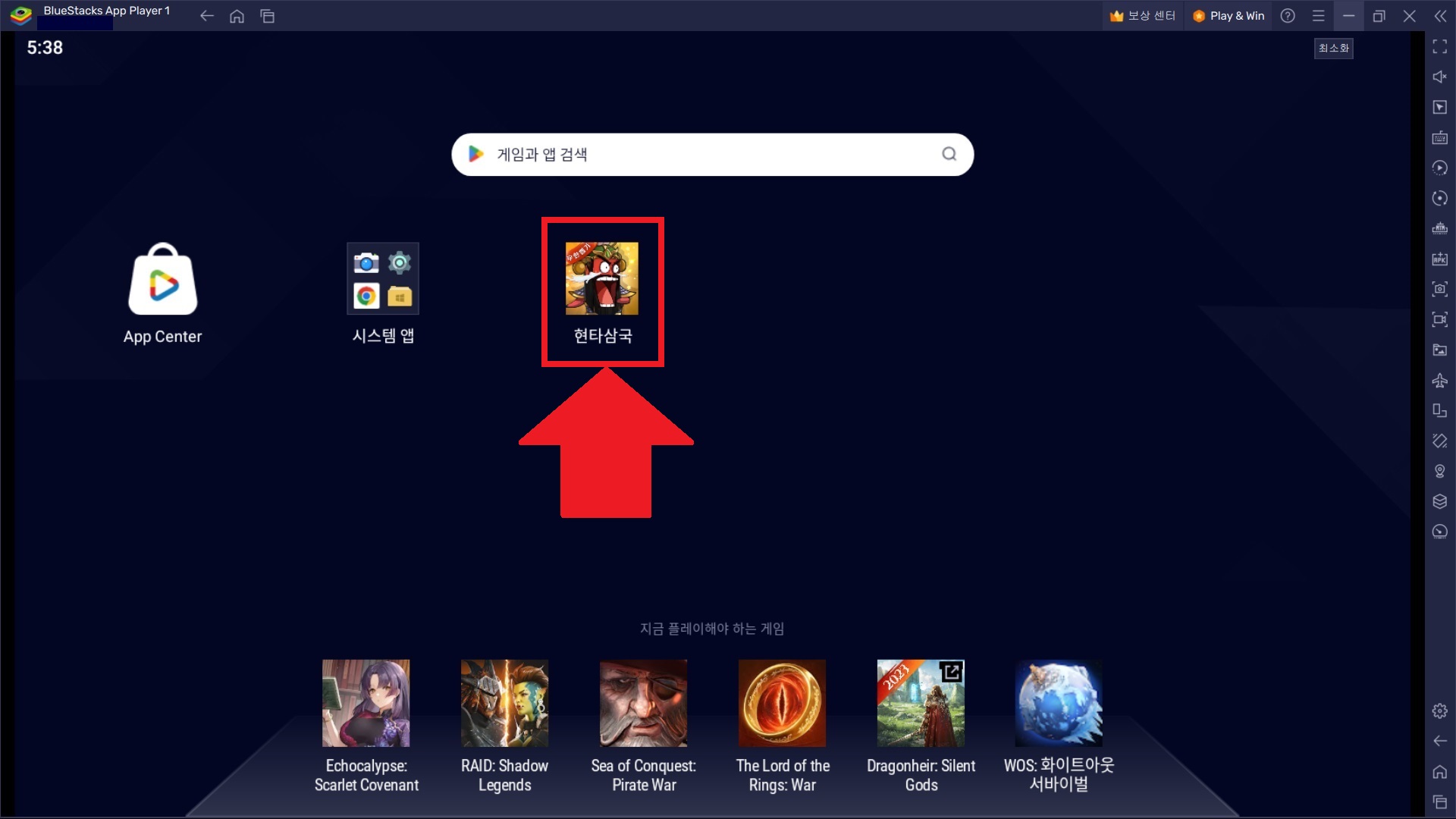This screenshot has height=819, width=1456.
Task: Start screen recording from sidebar
Action: click(1439, 320)
